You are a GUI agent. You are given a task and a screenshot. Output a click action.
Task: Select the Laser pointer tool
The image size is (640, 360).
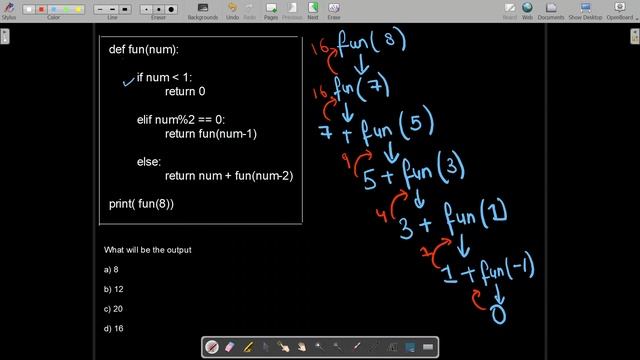(x=356, y=347)
